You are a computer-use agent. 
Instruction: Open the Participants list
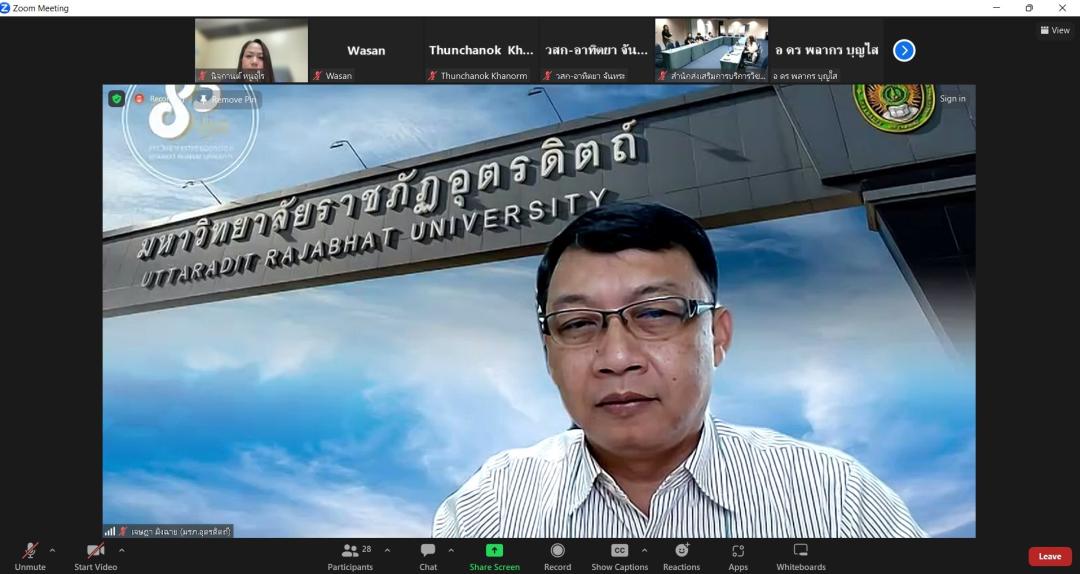tap(350, 555)
